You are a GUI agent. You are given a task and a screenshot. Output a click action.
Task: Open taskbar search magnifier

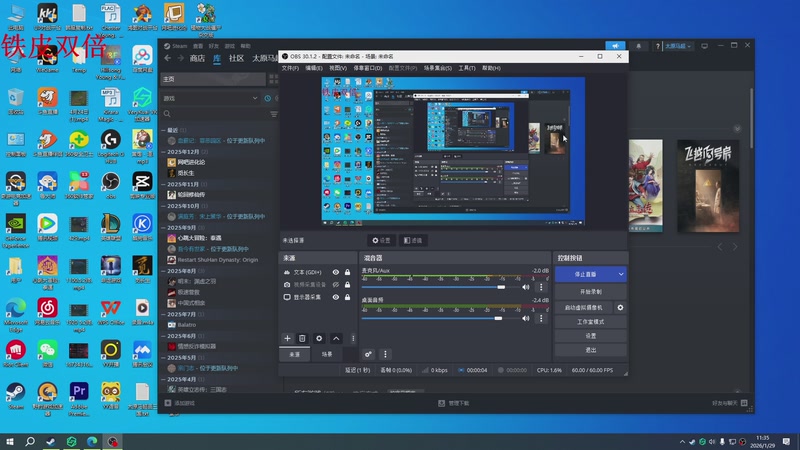tap(30, 441)
